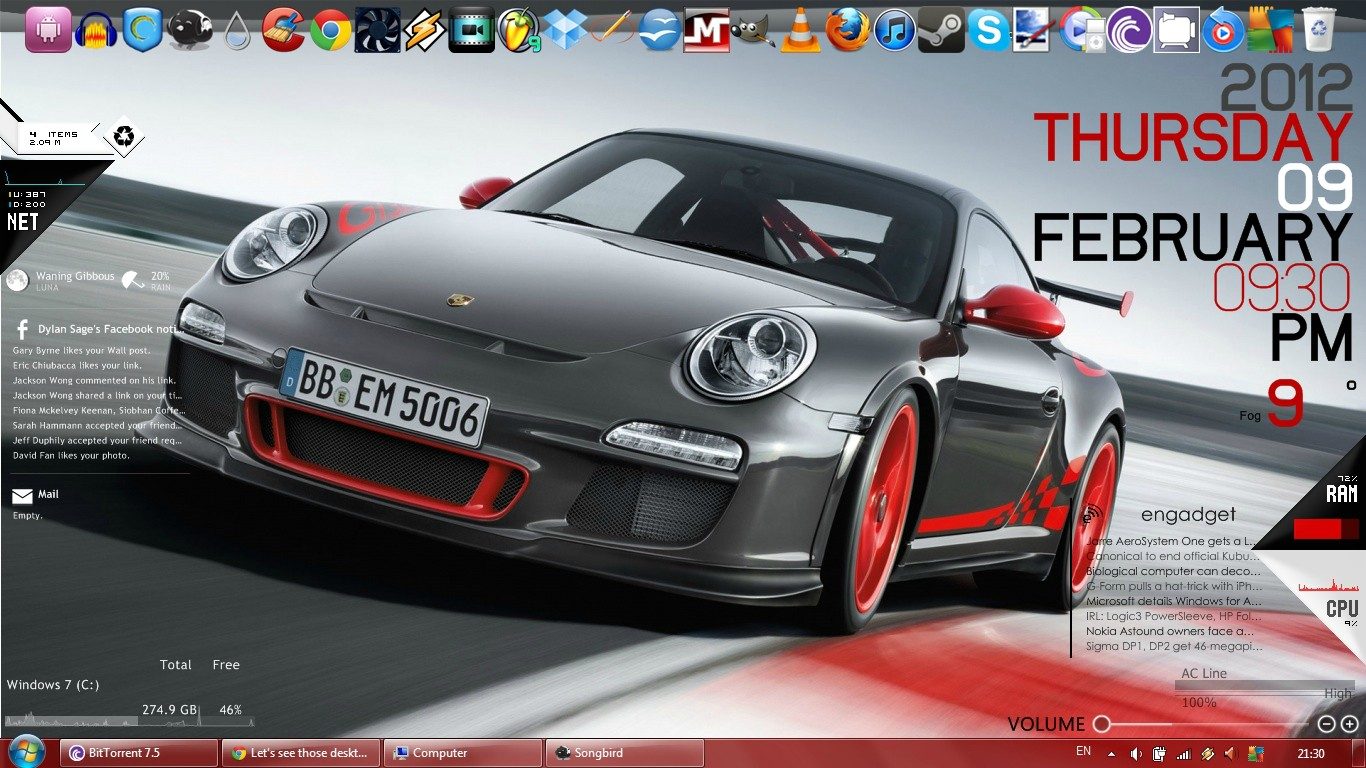
Task: Launch Firefox from the dock
Action: tap(847, 30)
